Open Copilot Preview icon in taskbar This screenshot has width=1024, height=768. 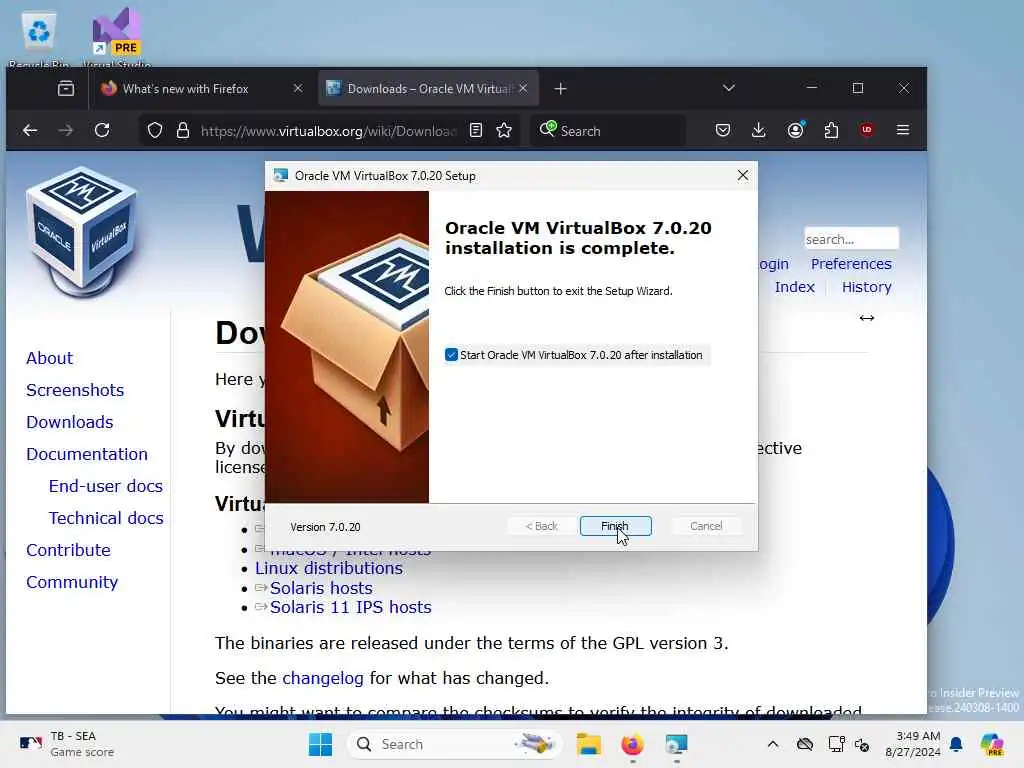991,744
